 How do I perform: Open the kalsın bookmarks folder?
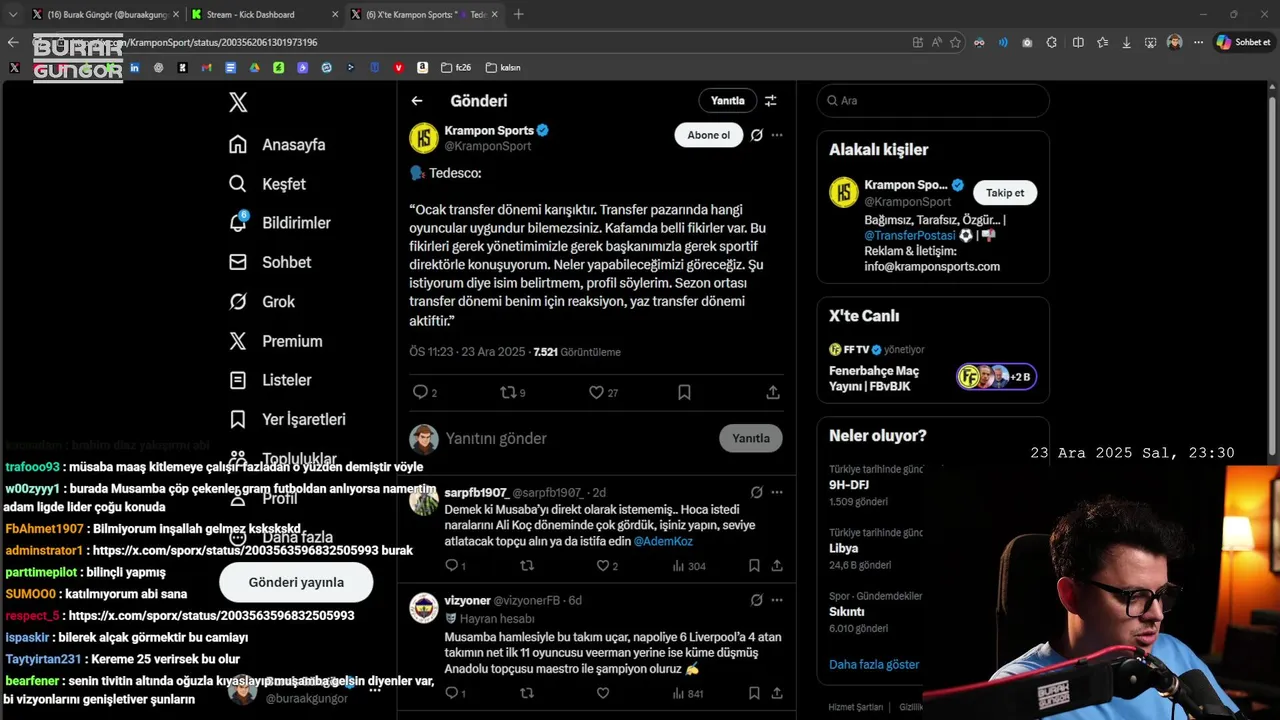pos(503,68)
